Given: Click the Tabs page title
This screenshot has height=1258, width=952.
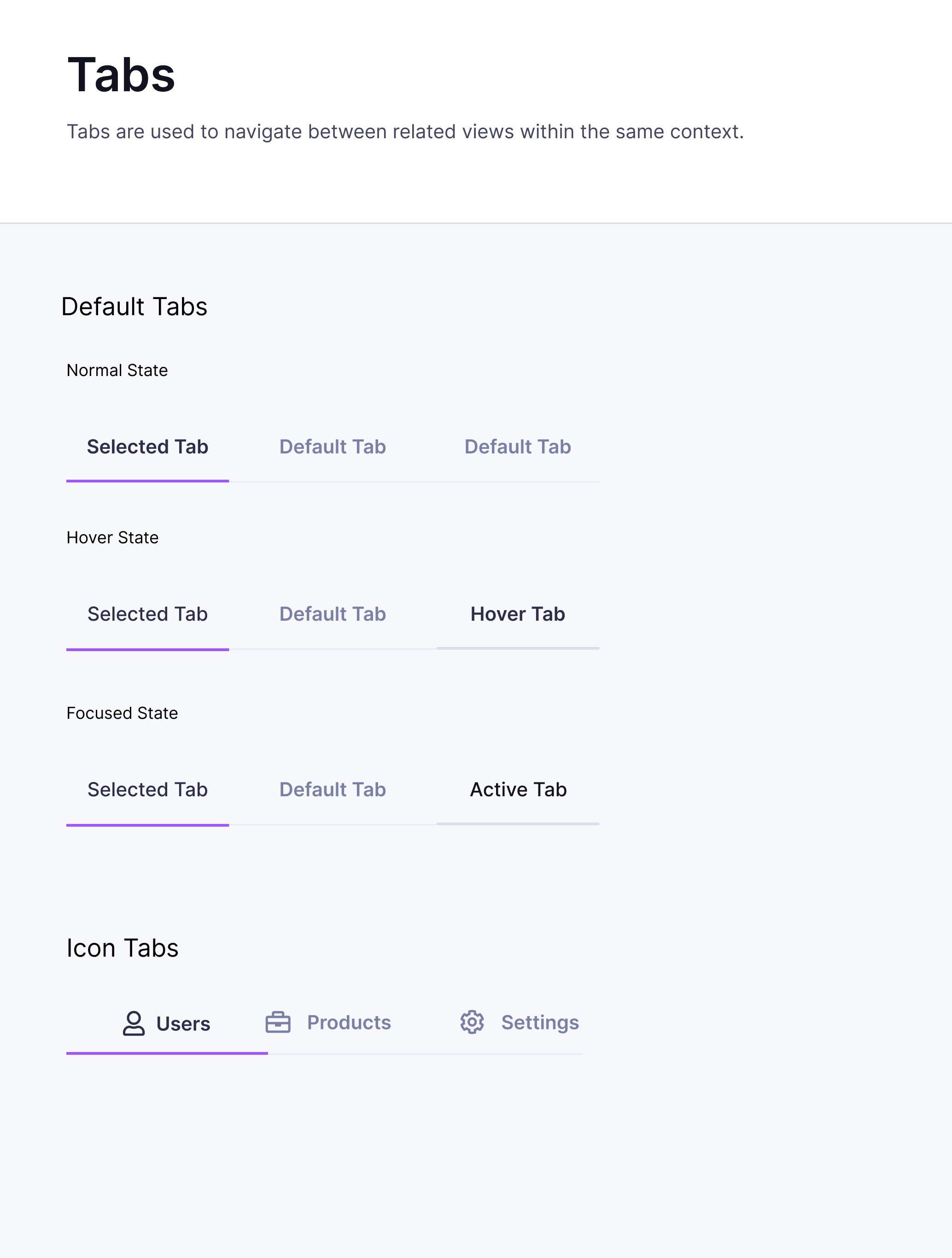Looking at the screenshot, I should coord(121,75).
